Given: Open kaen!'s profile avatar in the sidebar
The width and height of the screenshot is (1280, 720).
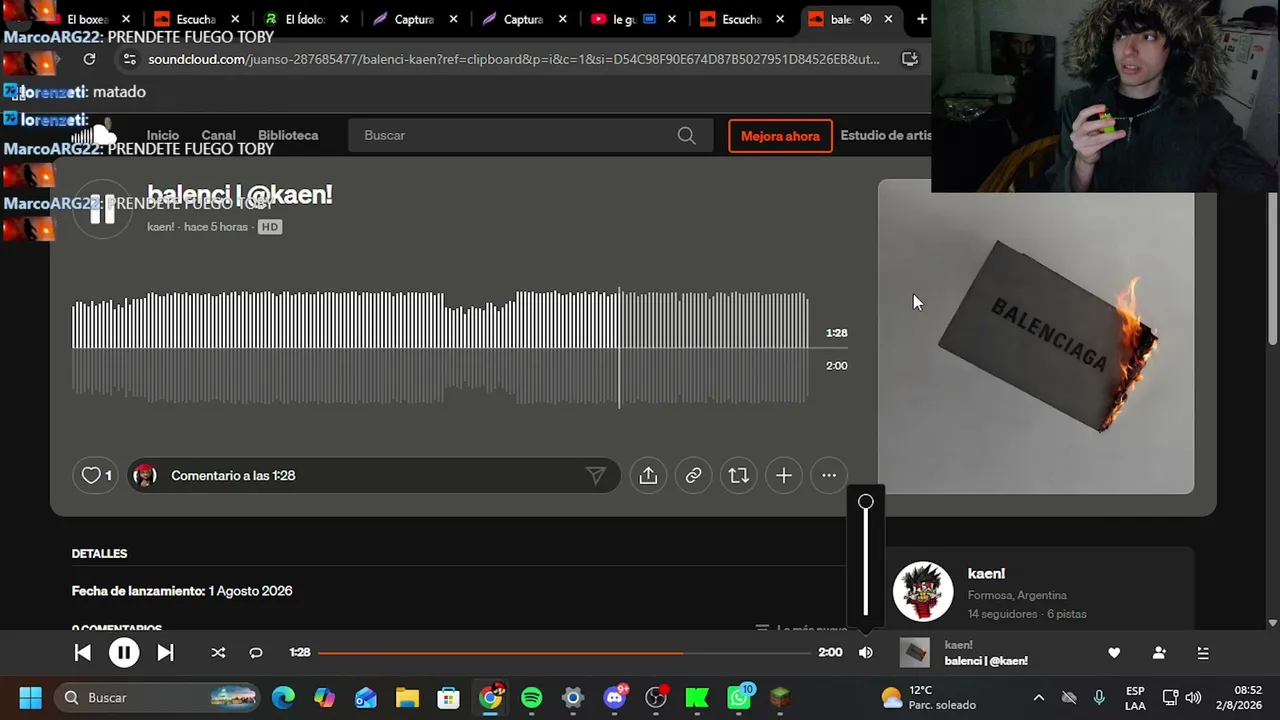Looking at the screenshot, I should (x=922, y=591).
